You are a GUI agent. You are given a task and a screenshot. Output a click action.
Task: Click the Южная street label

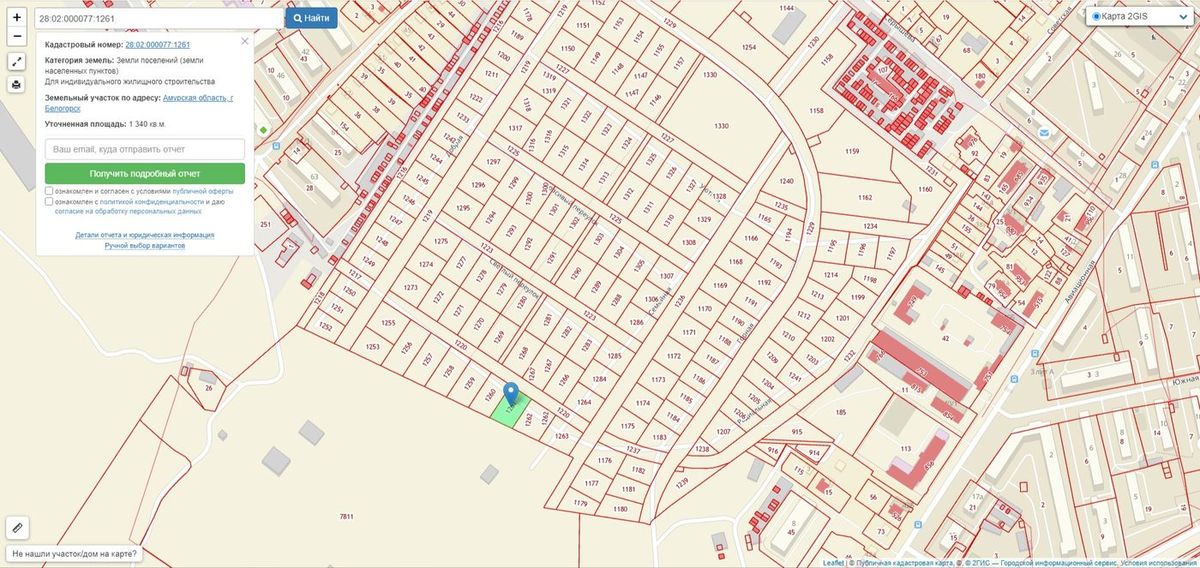click(1185, 381)
